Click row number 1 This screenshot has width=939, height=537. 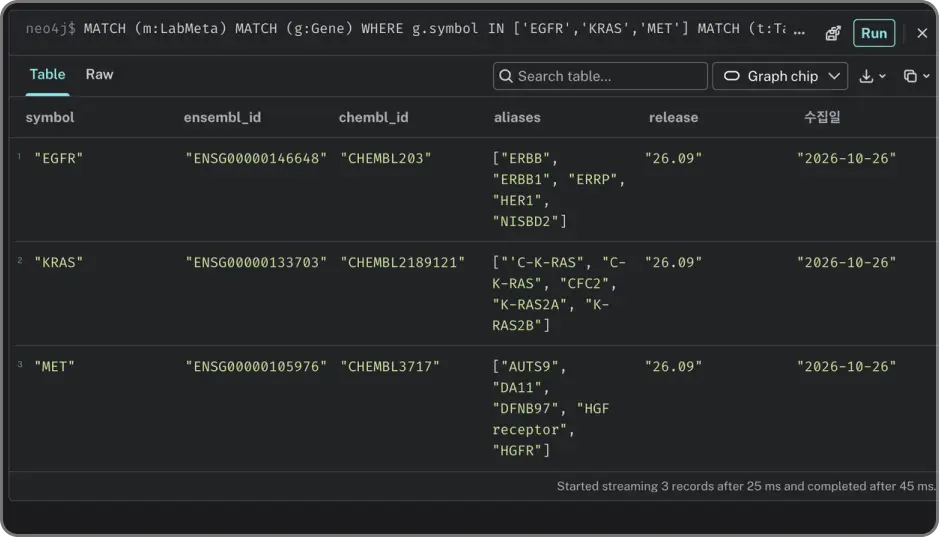(x=19, y=156)
